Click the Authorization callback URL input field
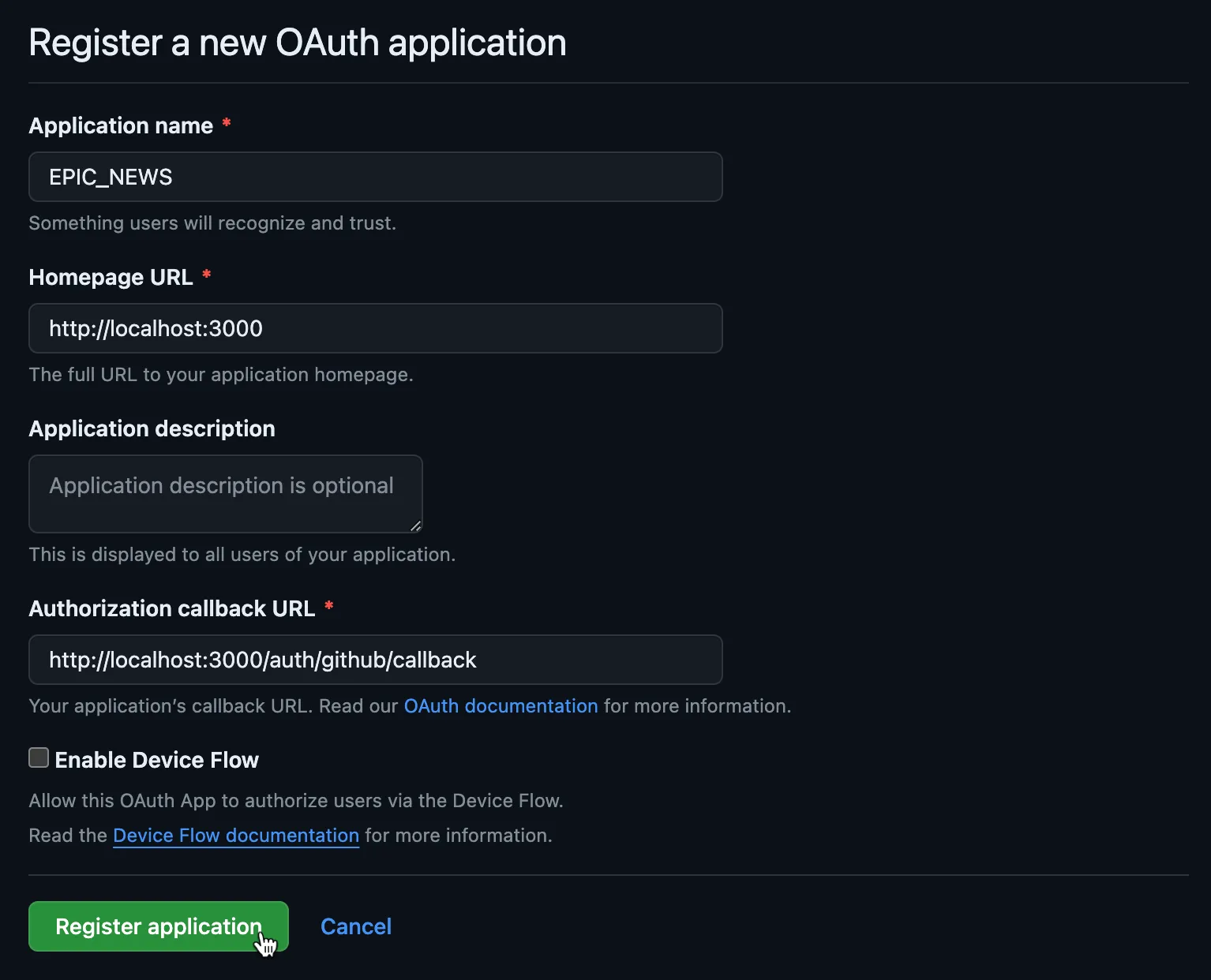Screen dimensions: 1211x980 (376, 660)
